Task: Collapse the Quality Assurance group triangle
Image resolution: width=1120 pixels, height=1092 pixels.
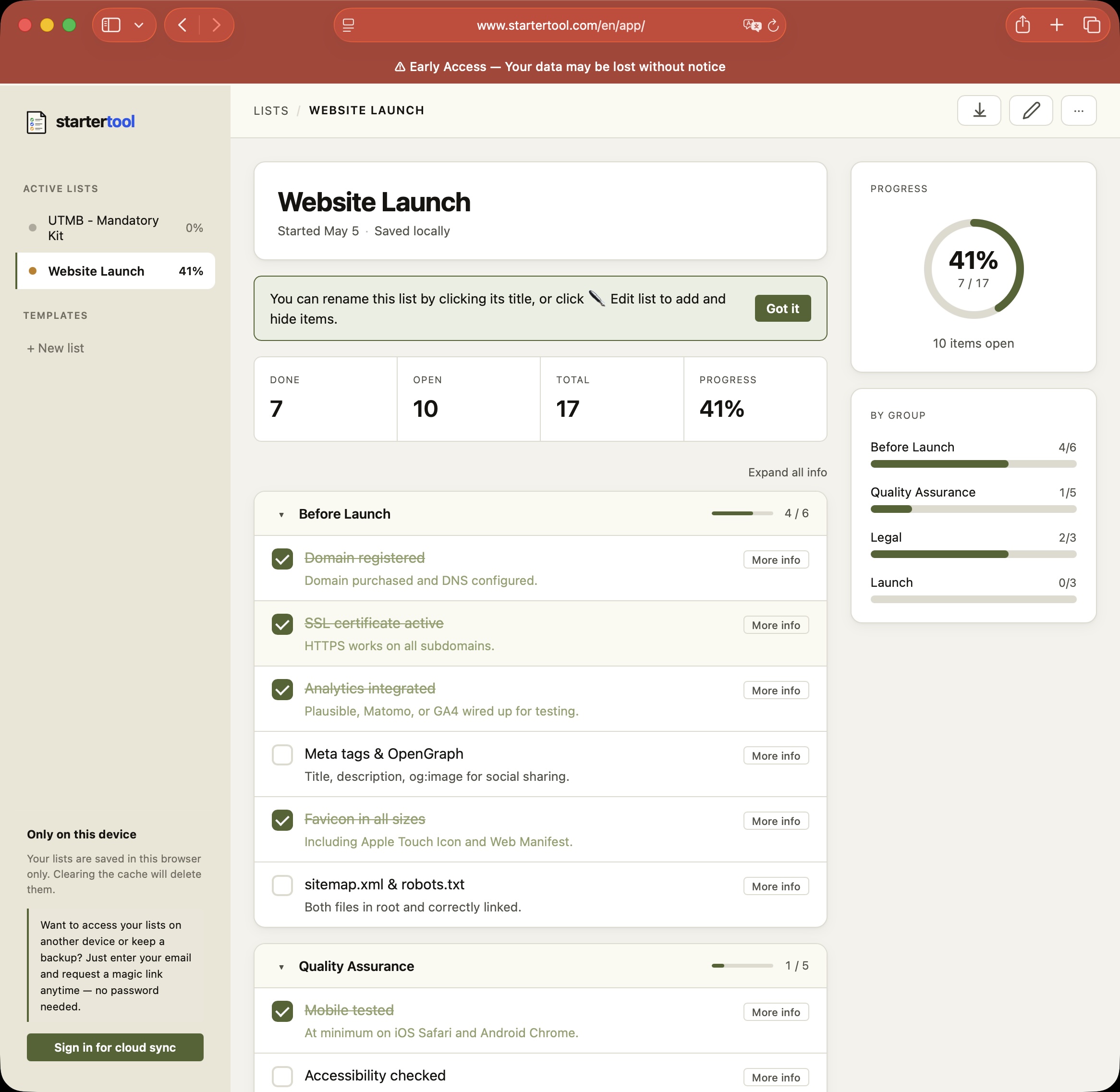Action: click(x=281, y=968)
